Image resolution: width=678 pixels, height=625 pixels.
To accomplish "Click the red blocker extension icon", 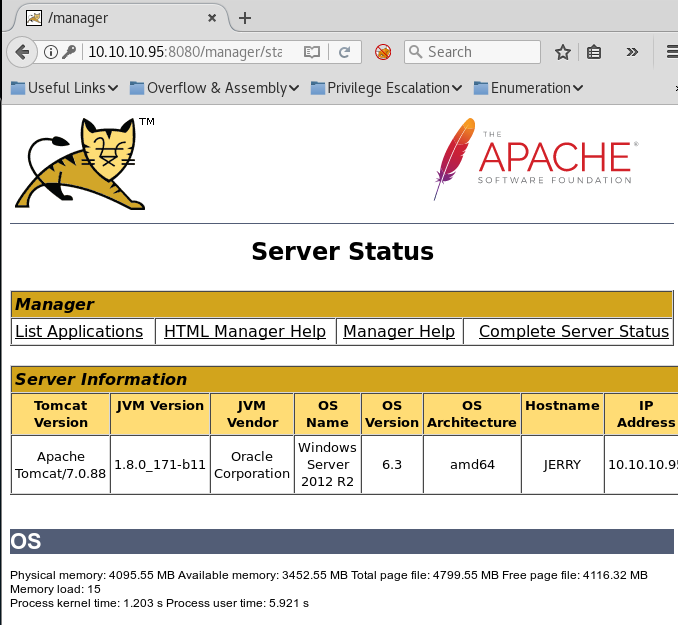I will (382, 52).
